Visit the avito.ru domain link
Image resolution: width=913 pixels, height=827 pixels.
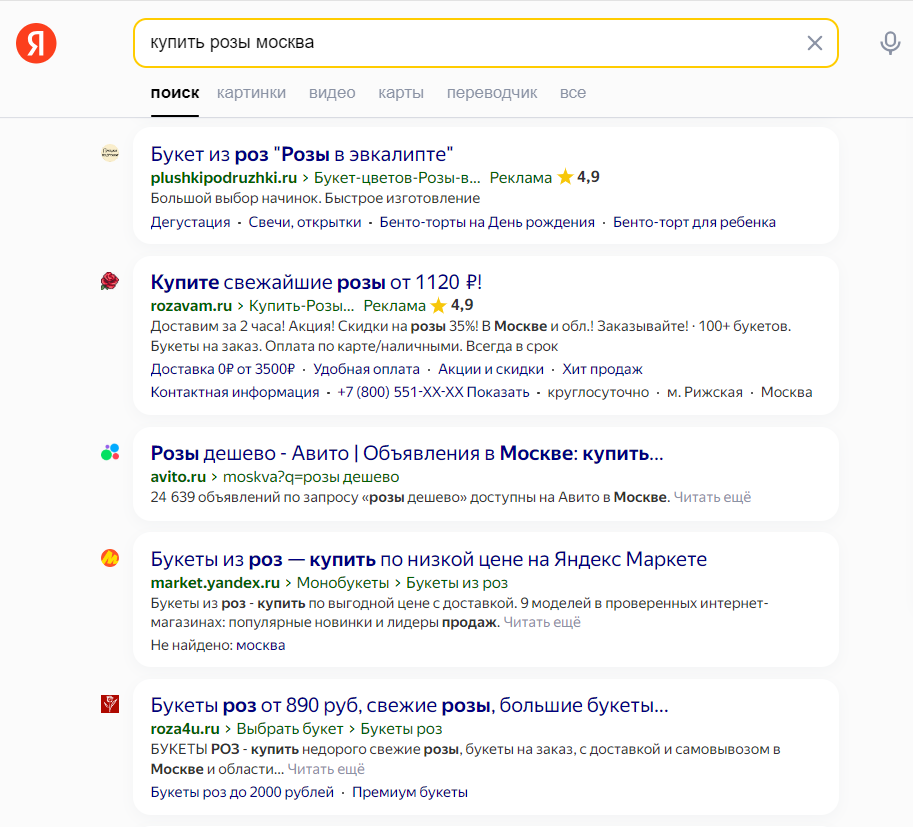pyautogui.click(x=178, y=477)
